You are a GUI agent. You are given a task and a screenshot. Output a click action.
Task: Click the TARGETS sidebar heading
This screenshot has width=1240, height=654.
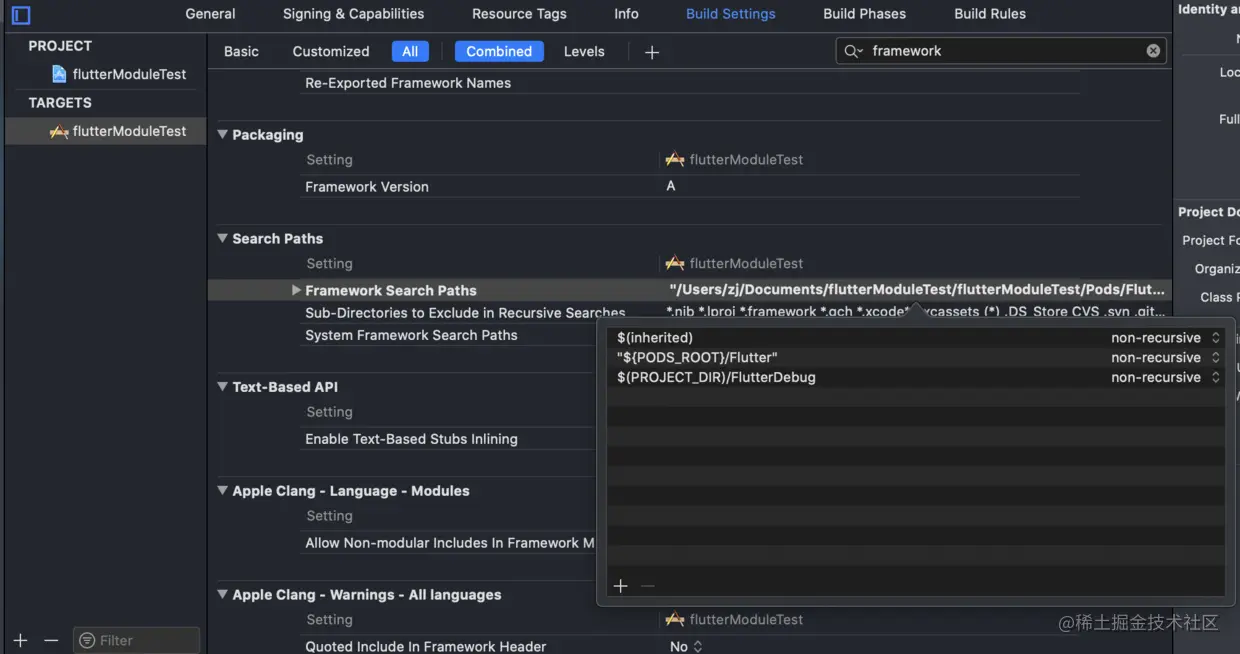pyautogui.click(x=60, y=103)
